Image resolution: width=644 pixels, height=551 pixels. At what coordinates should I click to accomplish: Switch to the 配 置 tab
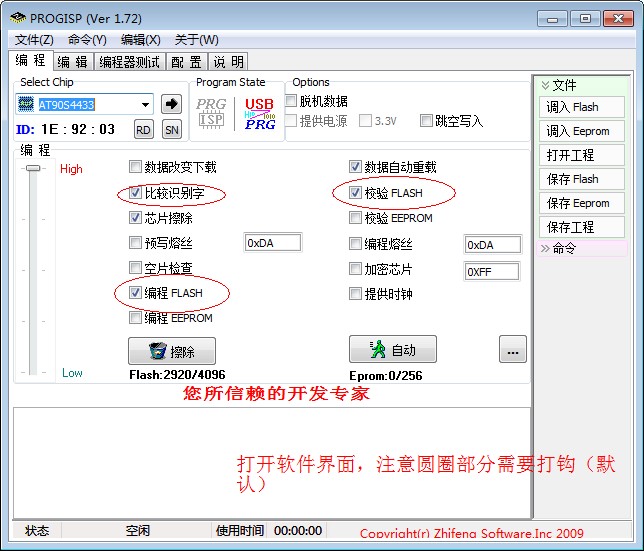[x=186, y=62]
